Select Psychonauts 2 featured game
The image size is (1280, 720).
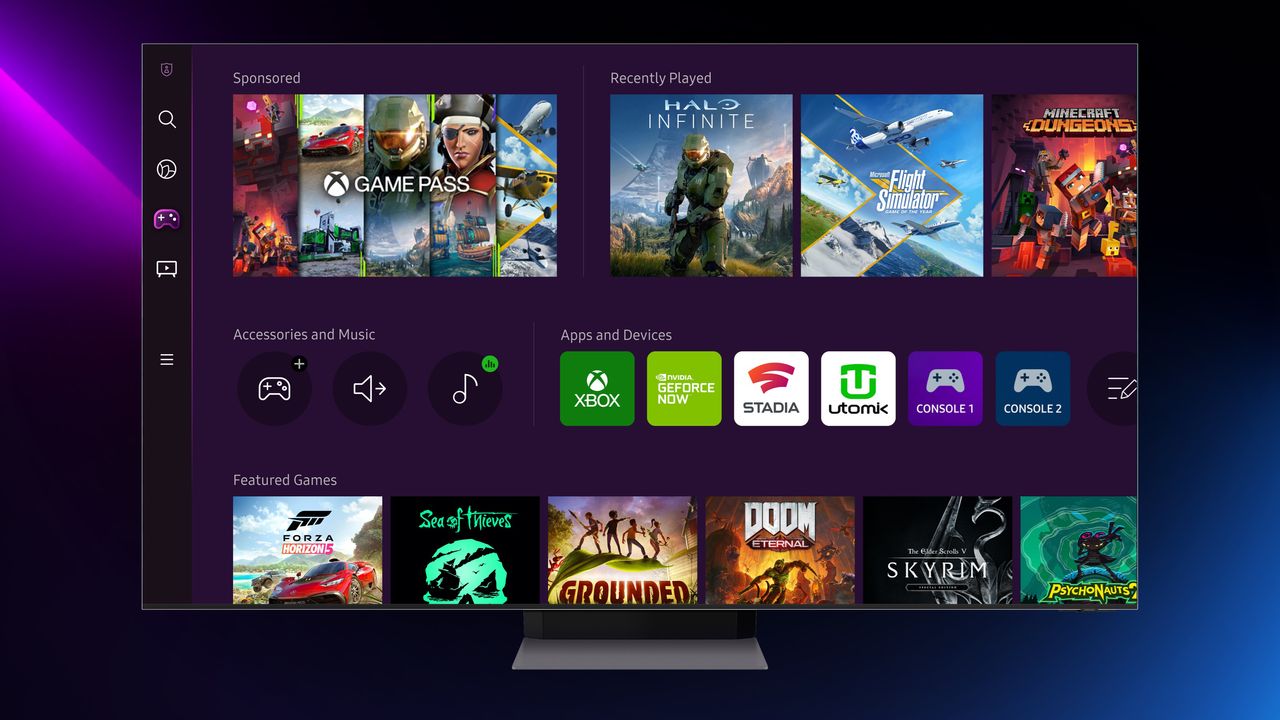point(1079,550)
